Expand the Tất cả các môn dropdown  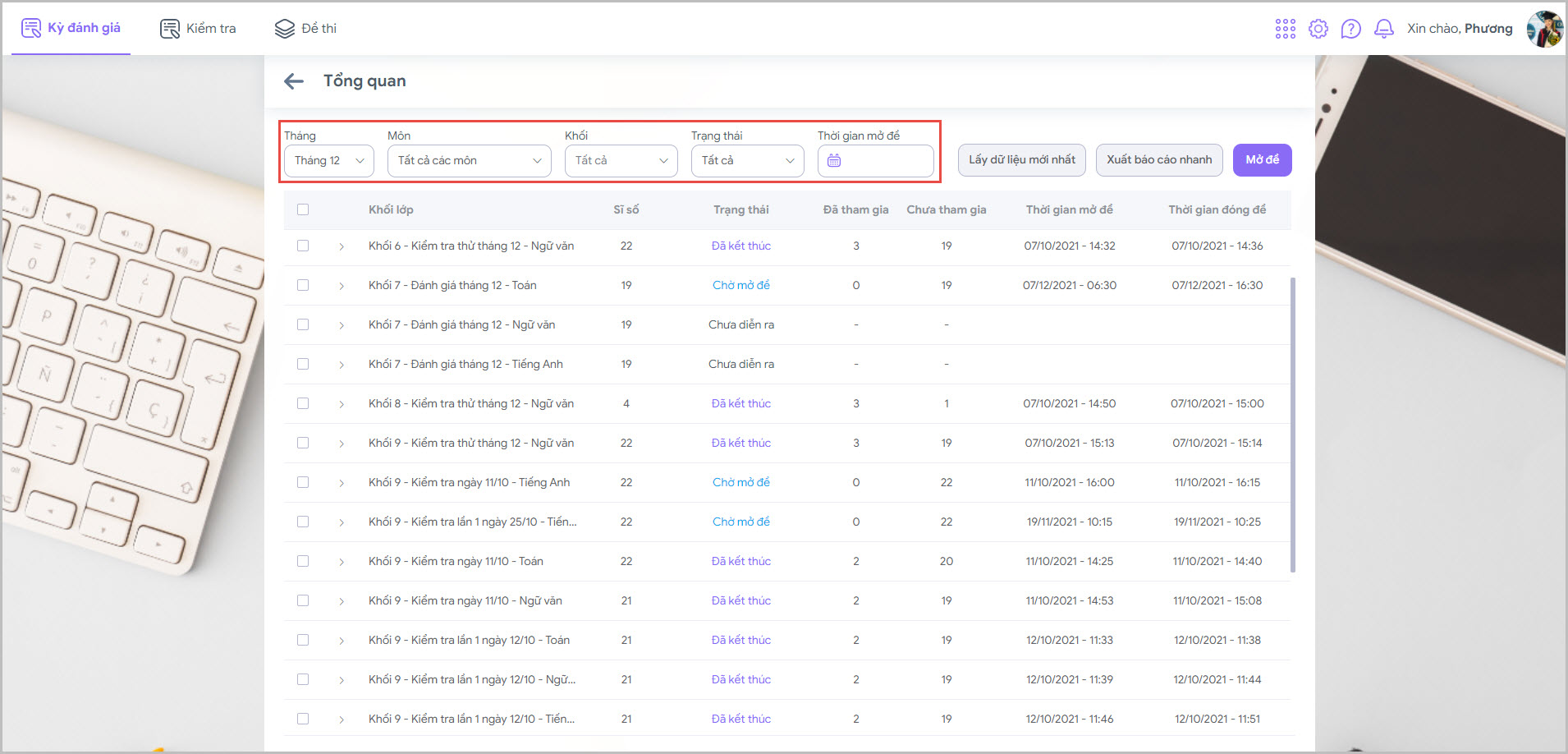[469, 161]
